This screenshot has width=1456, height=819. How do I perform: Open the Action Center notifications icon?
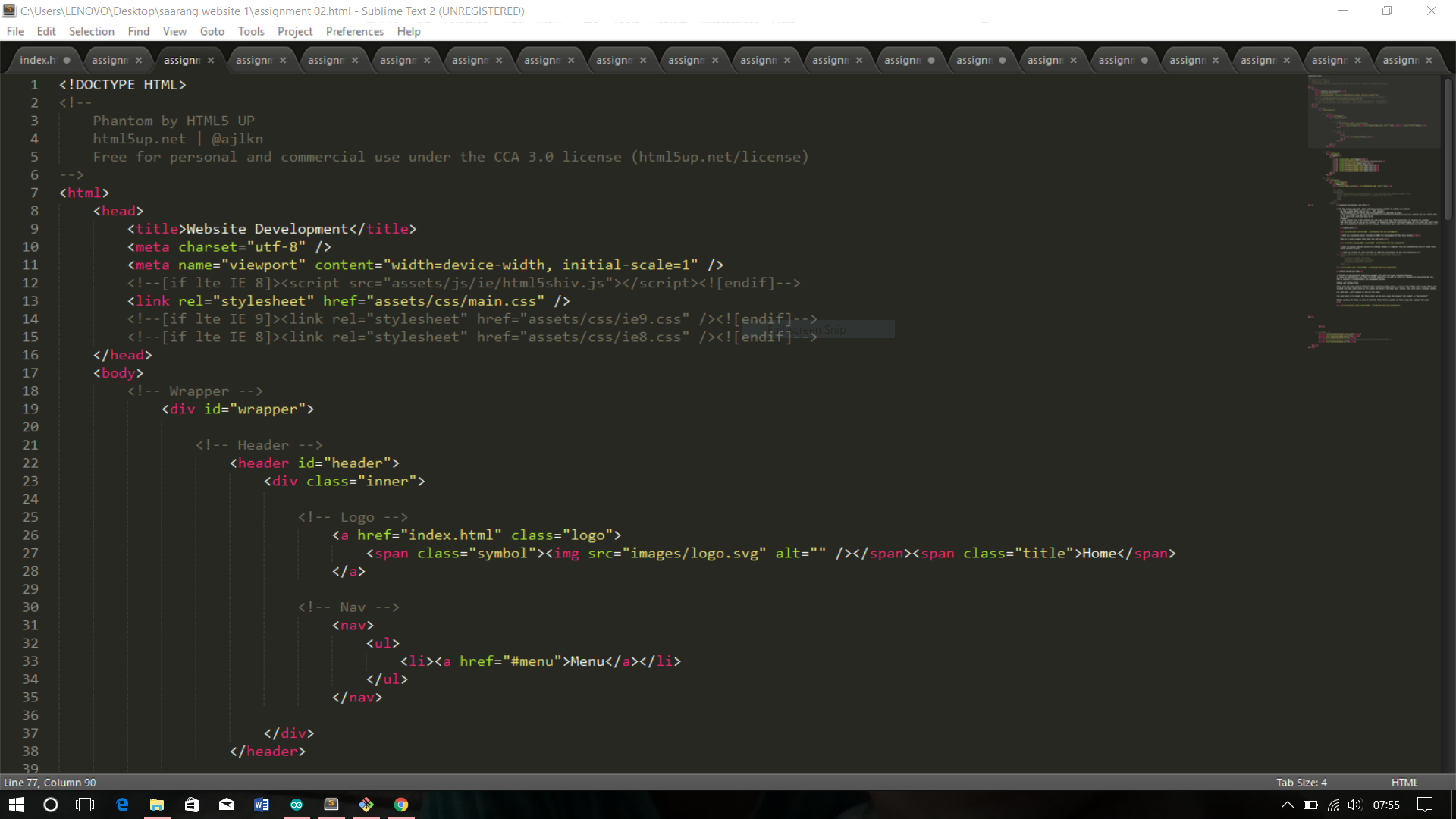[x=1425, y=805]
